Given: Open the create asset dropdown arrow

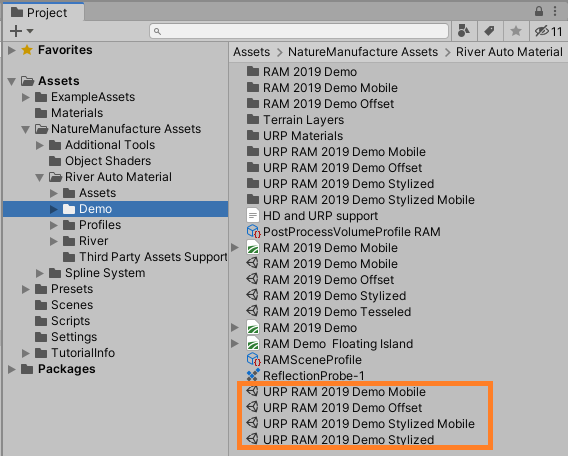Looking at the screenshot, I should (x=30, y=31).
